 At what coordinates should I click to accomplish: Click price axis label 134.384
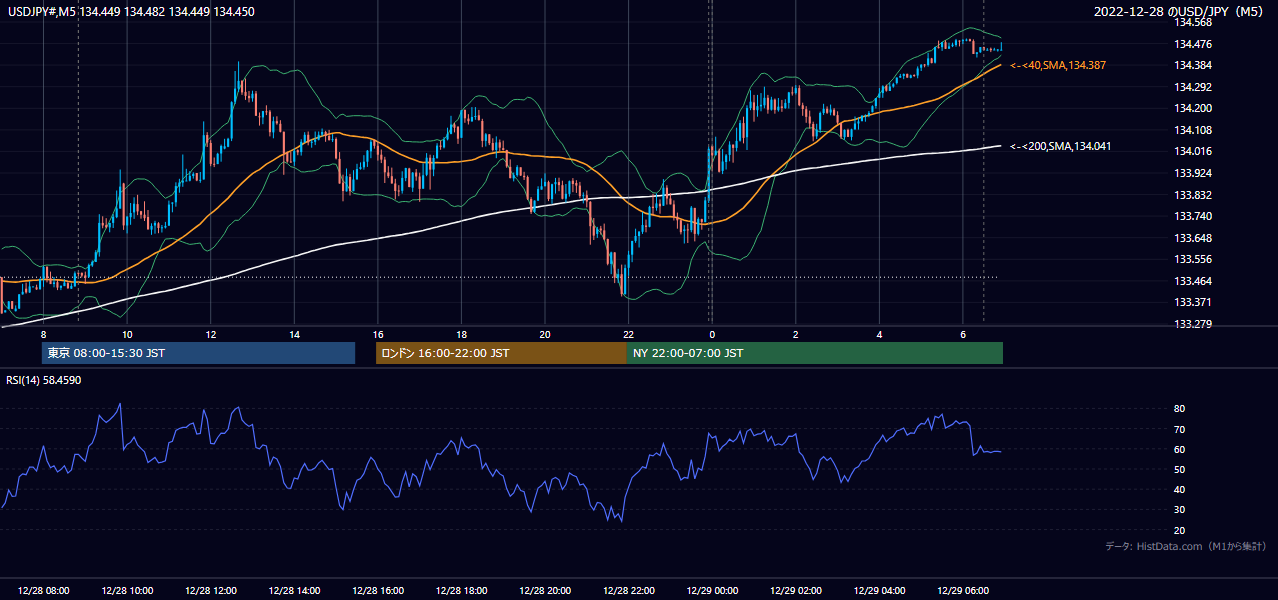1194,65
